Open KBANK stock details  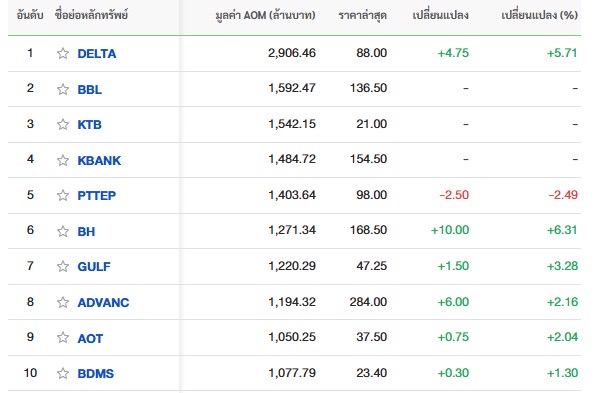(99, 160)
